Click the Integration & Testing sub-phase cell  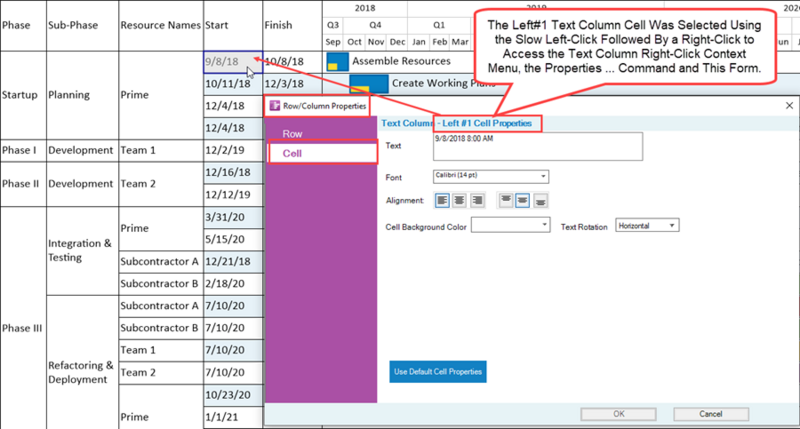tap(83, 250)
